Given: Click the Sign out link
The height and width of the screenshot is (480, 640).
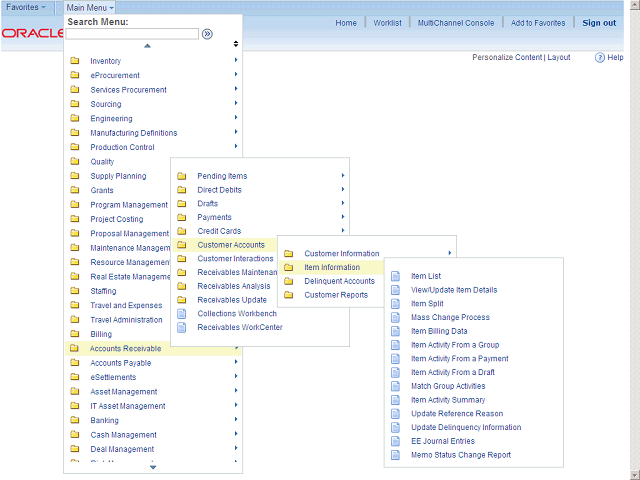Looking at the screenshot, I should click(599, 23).
